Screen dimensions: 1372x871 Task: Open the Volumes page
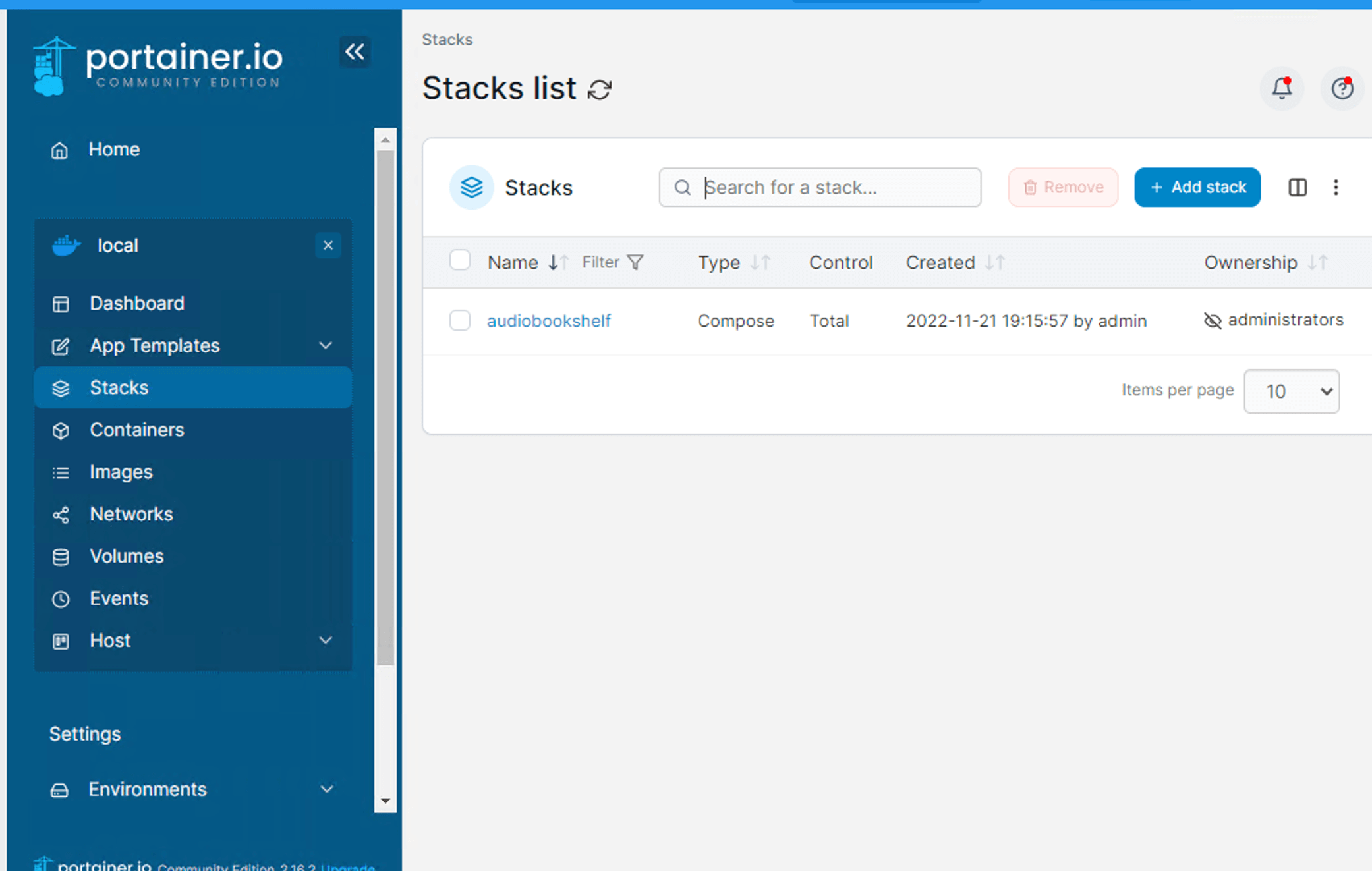pos(127,556)
